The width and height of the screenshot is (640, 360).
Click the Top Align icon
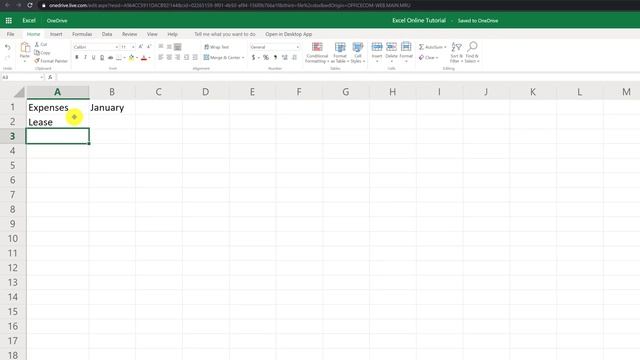point(161,47)
